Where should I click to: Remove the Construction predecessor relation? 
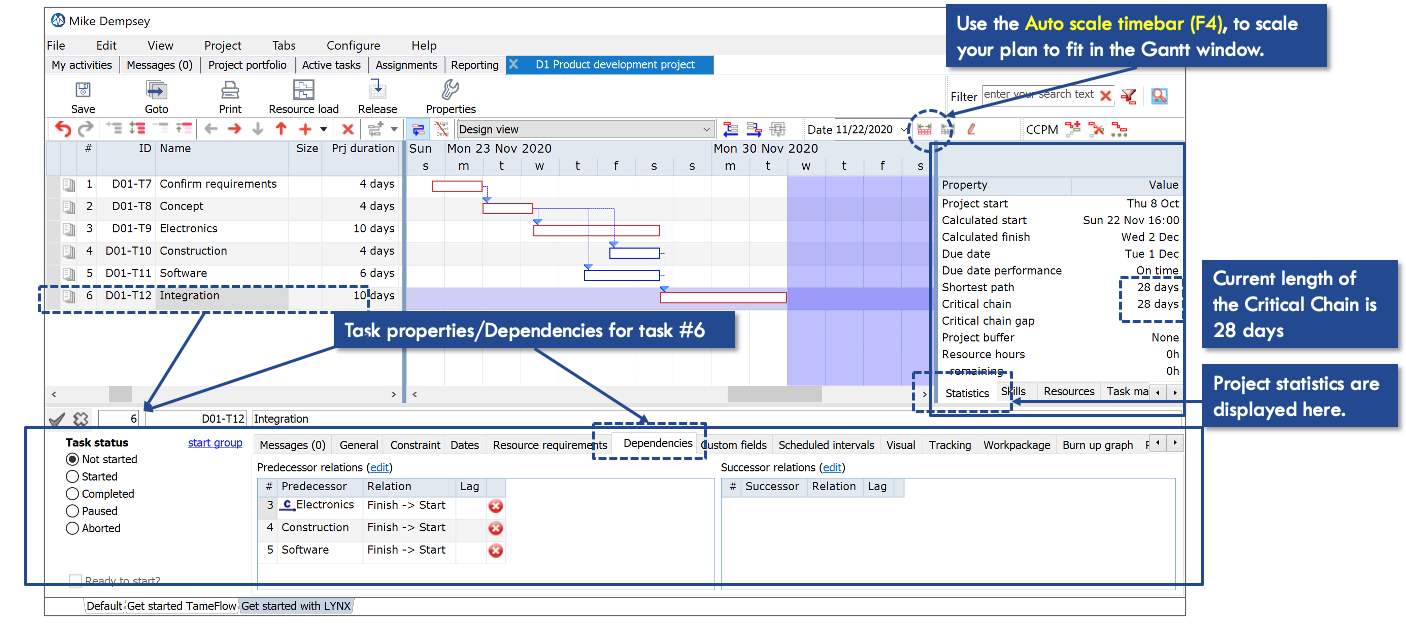click(495, 528)
